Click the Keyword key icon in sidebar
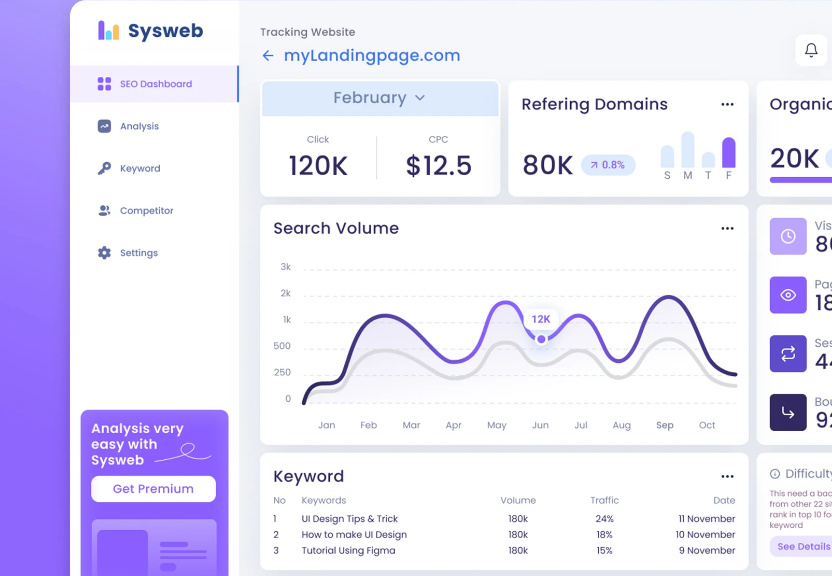Image resolution: width=832 pixels, height=576 pixels. [x=104, y=169]
